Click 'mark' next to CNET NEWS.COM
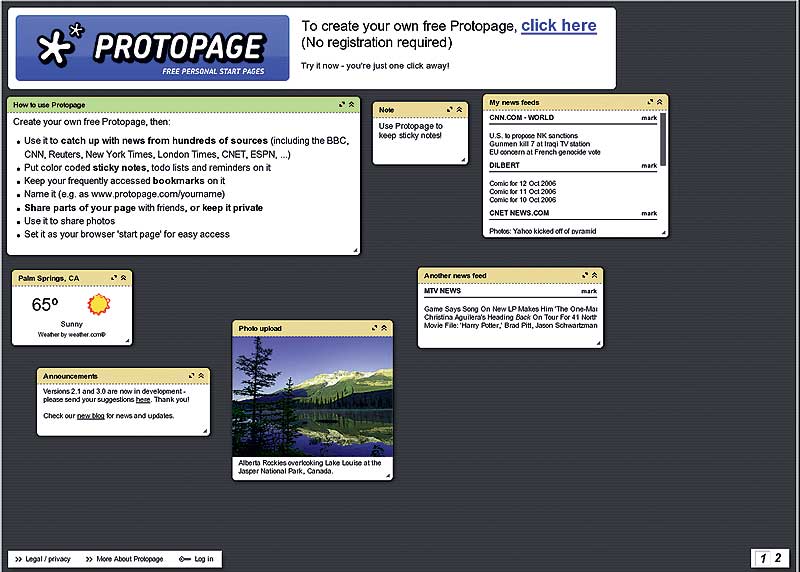The image size is (800, 572). [x=649, y=214]
